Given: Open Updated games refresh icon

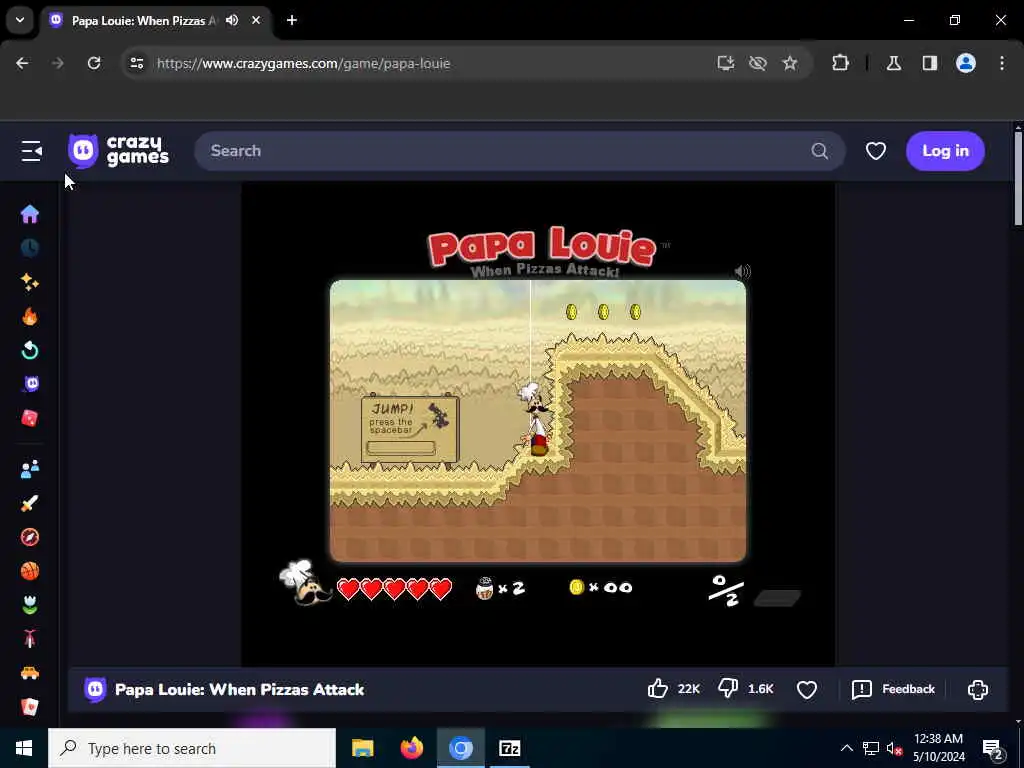Looking at the screenshot, I should click(x=29, y=351).
